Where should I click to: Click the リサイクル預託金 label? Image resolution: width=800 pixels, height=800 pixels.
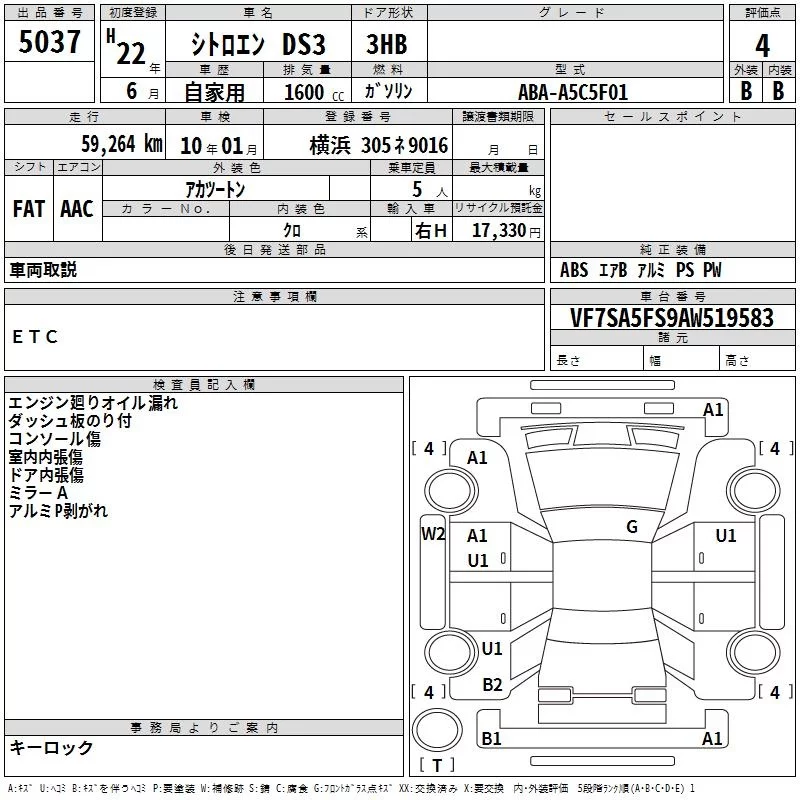point(498,208)
